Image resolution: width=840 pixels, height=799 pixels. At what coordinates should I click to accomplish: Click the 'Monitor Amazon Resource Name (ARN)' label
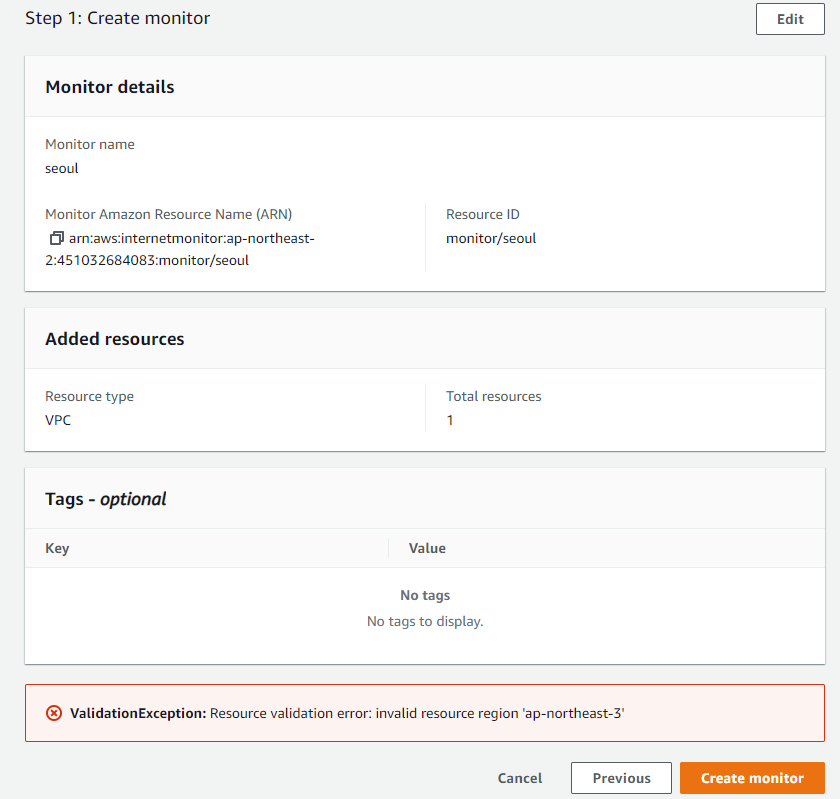click(168, 214)
